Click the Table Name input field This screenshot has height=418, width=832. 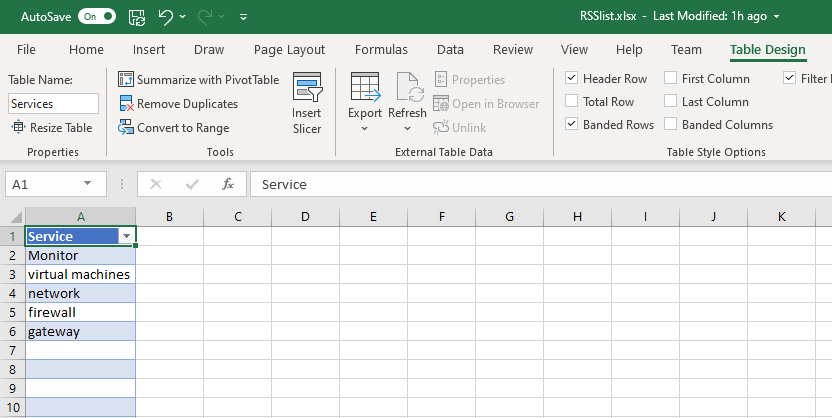(54, 103)
